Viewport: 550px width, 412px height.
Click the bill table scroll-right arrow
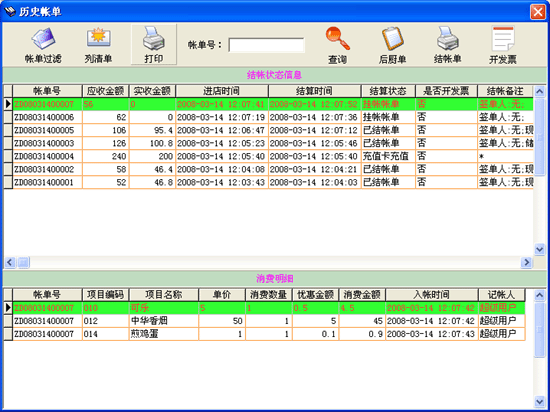526,262
